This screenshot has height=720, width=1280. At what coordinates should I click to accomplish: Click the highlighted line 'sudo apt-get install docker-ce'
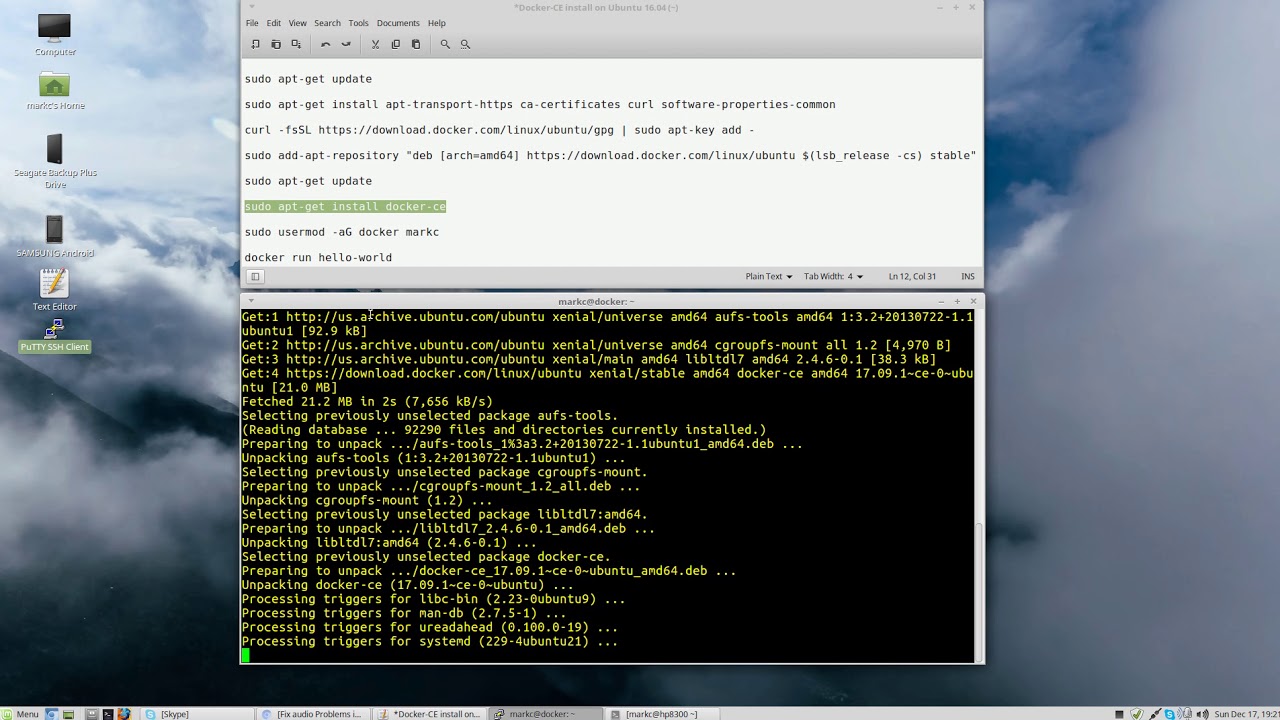(x=345, y=206)
